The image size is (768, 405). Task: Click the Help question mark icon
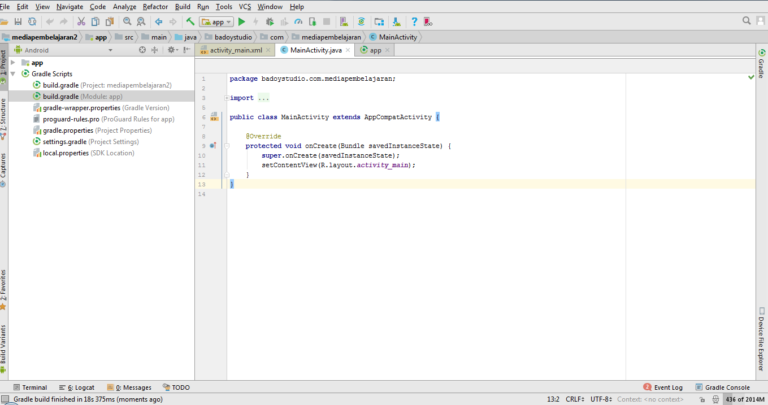point(414,21)
